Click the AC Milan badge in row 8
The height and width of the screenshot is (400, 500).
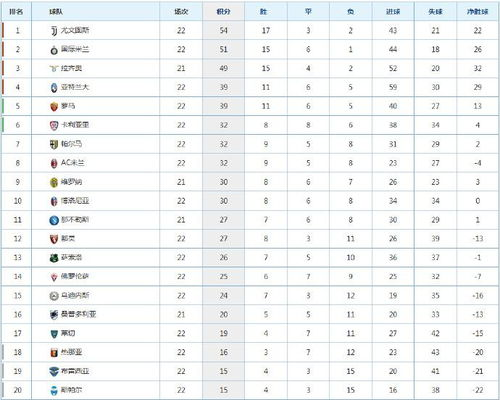click(x=54, y=163)
